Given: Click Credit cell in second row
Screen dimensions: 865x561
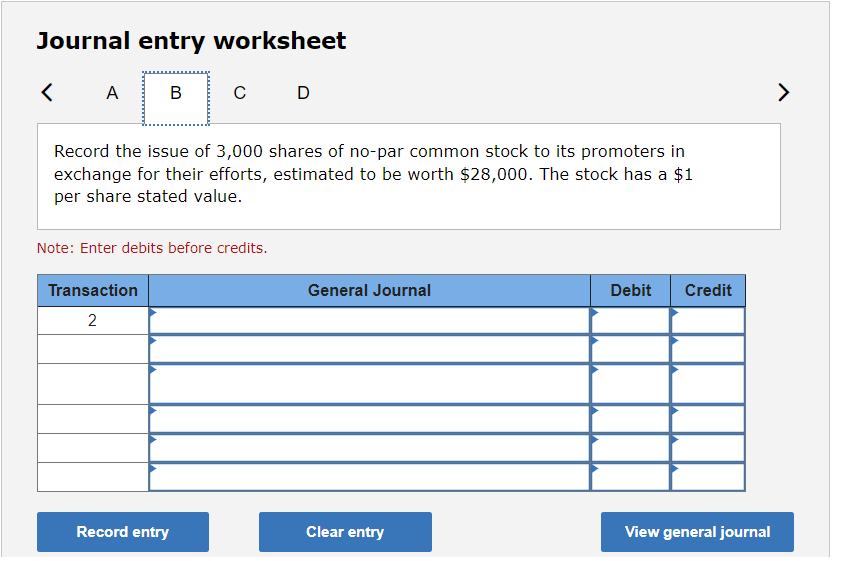Looking at the screenshot, I should click(708, 349).
